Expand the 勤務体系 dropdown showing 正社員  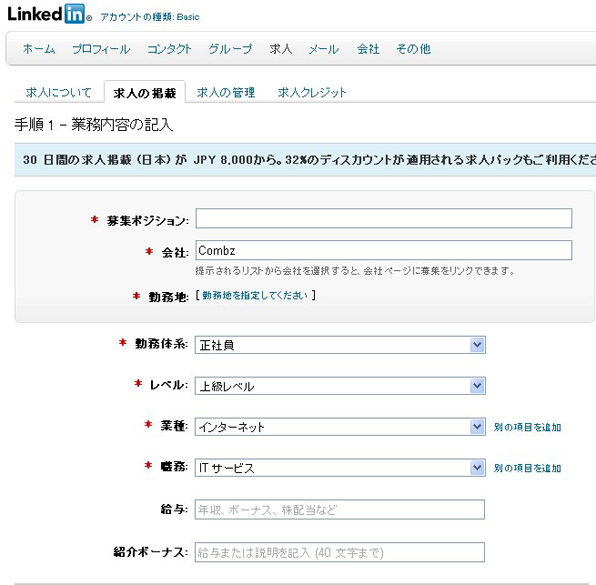(x=340, y=345)
